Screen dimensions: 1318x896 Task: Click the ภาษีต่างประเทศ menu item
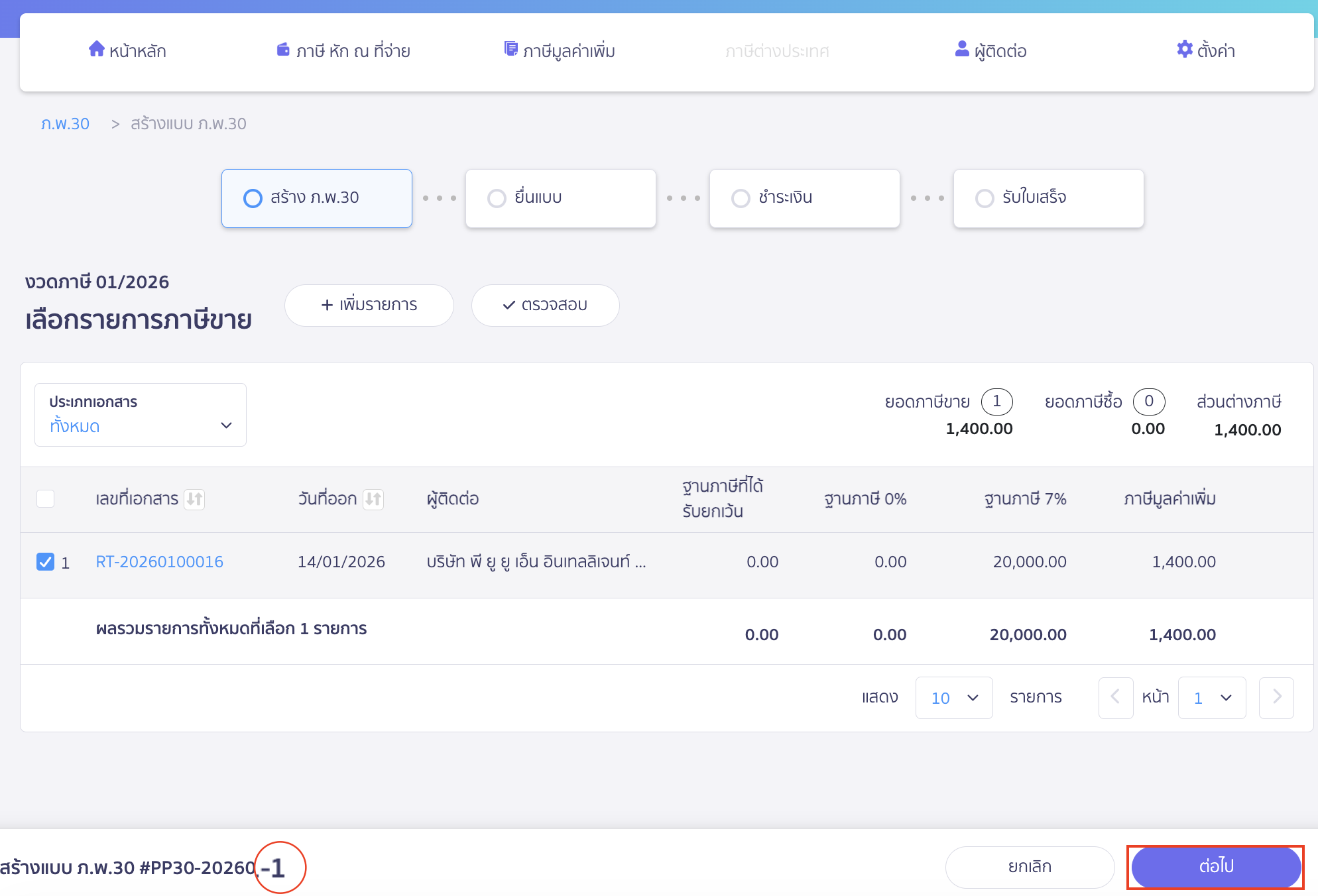pos(777,50)
